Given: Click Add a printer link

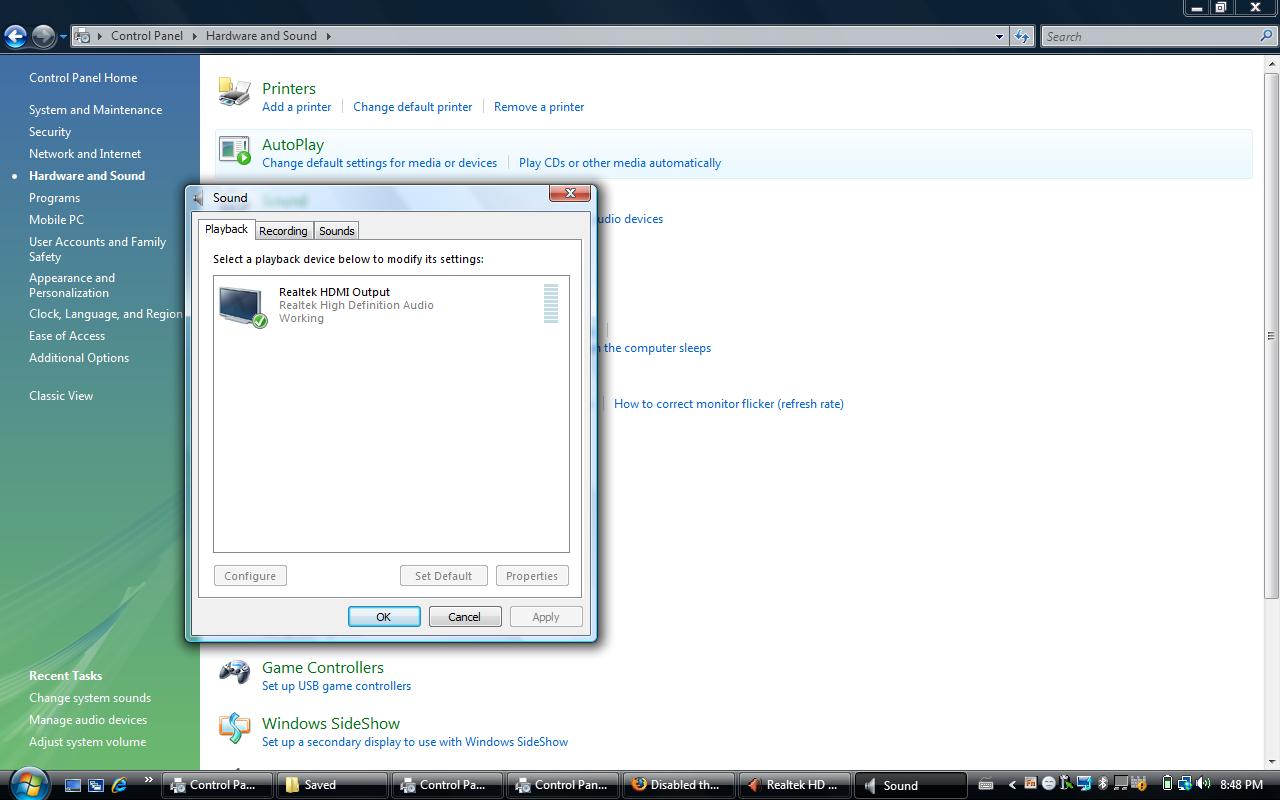Looking at the screenshot, I should 297,107.
